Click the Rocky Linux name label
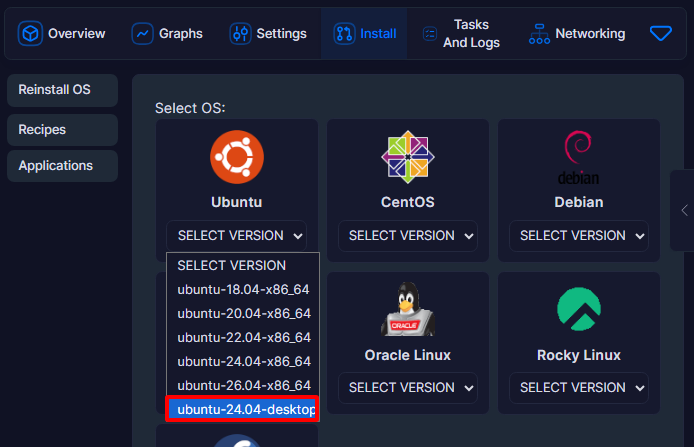Viewport: 694px width, 447px height. click(x=578, y=355)
